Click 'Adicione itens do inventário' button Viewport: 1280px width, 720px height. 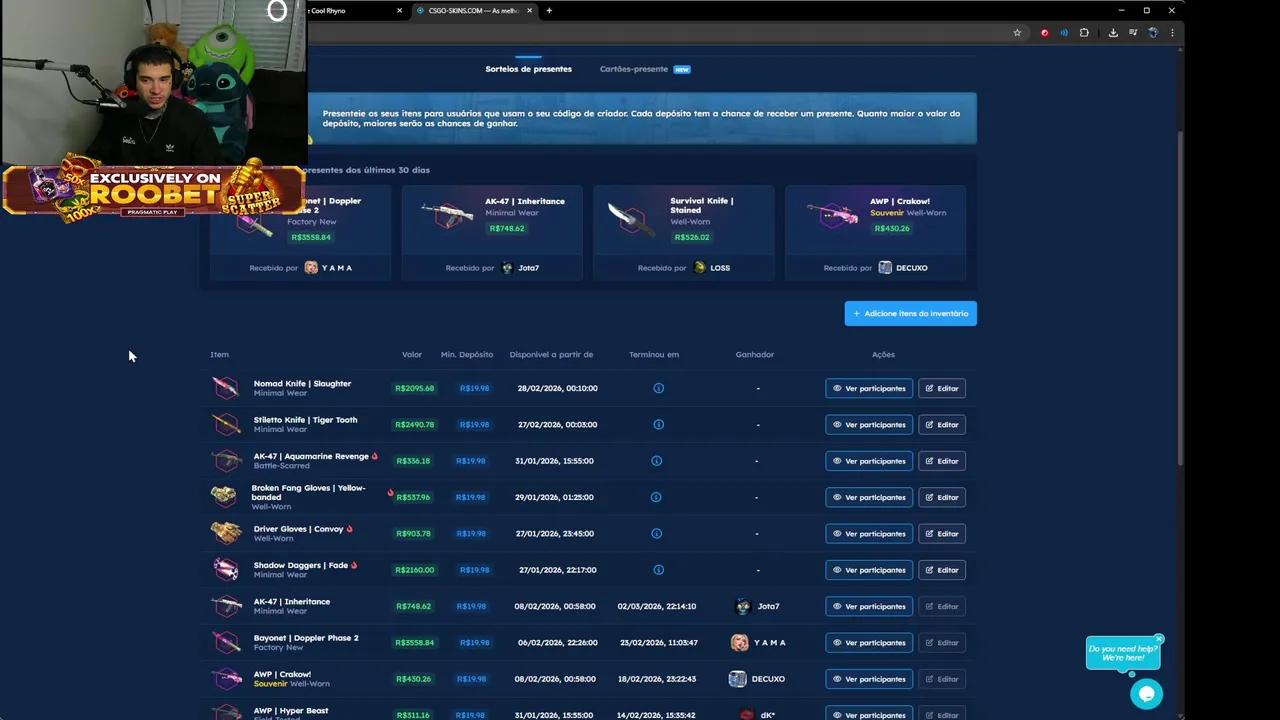point(910,313)
